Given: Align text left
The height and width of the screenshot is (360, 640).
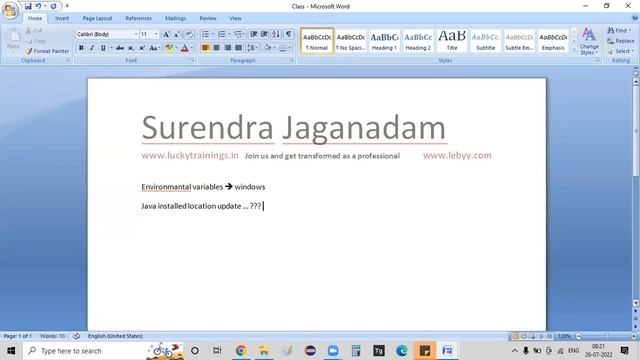Looking at the screenshot, I should [x=205, y=48].
